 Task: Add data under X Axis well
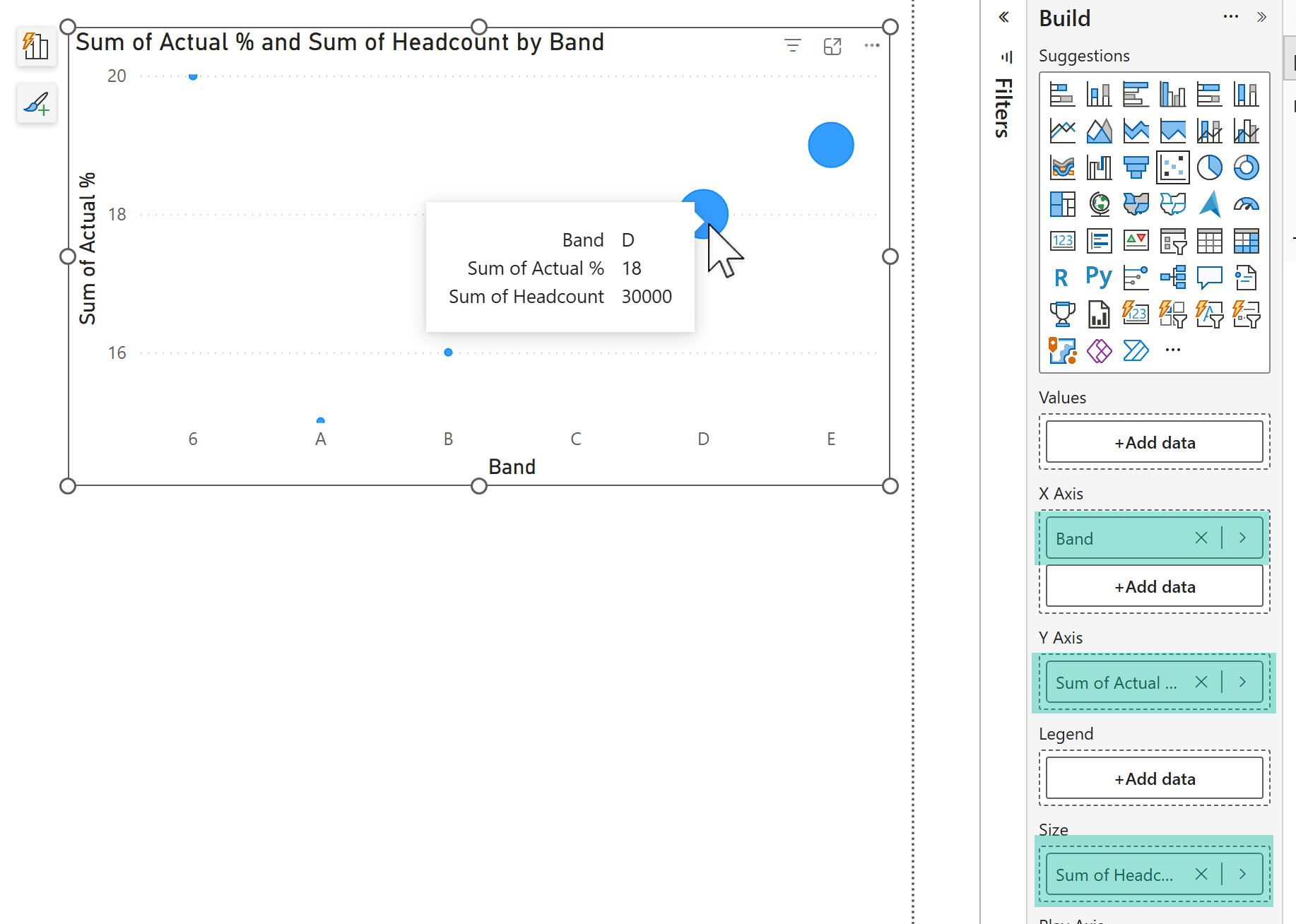(x=1155, y=586)
